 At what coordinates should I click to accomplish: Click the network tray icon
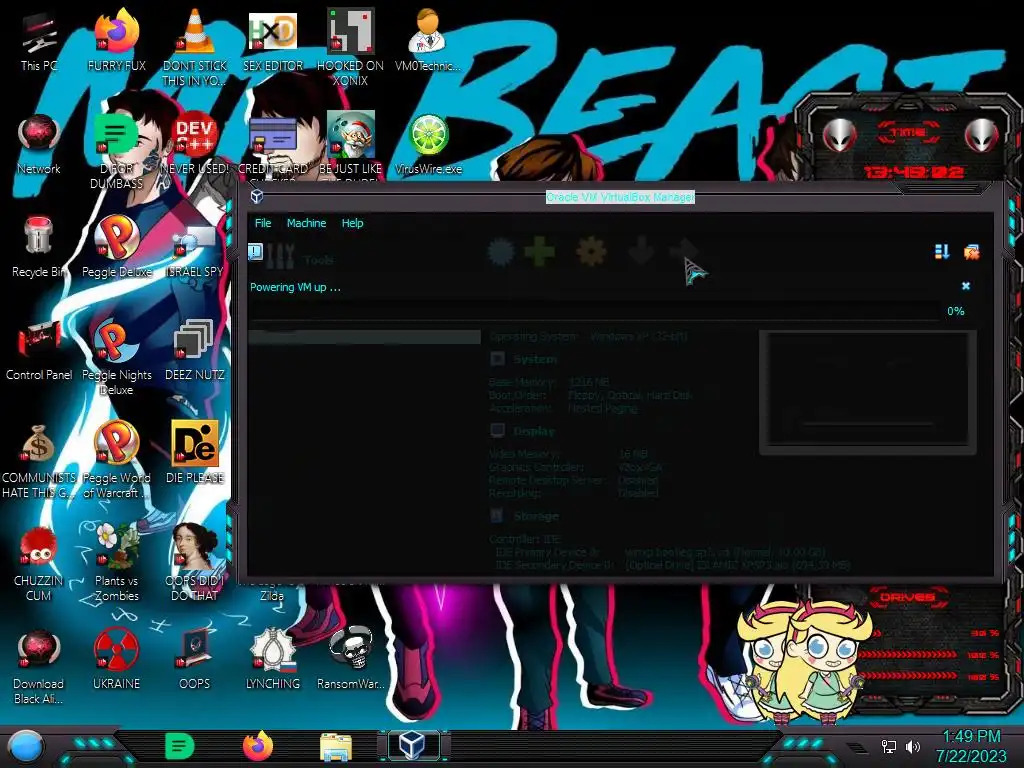coord(888,746)
